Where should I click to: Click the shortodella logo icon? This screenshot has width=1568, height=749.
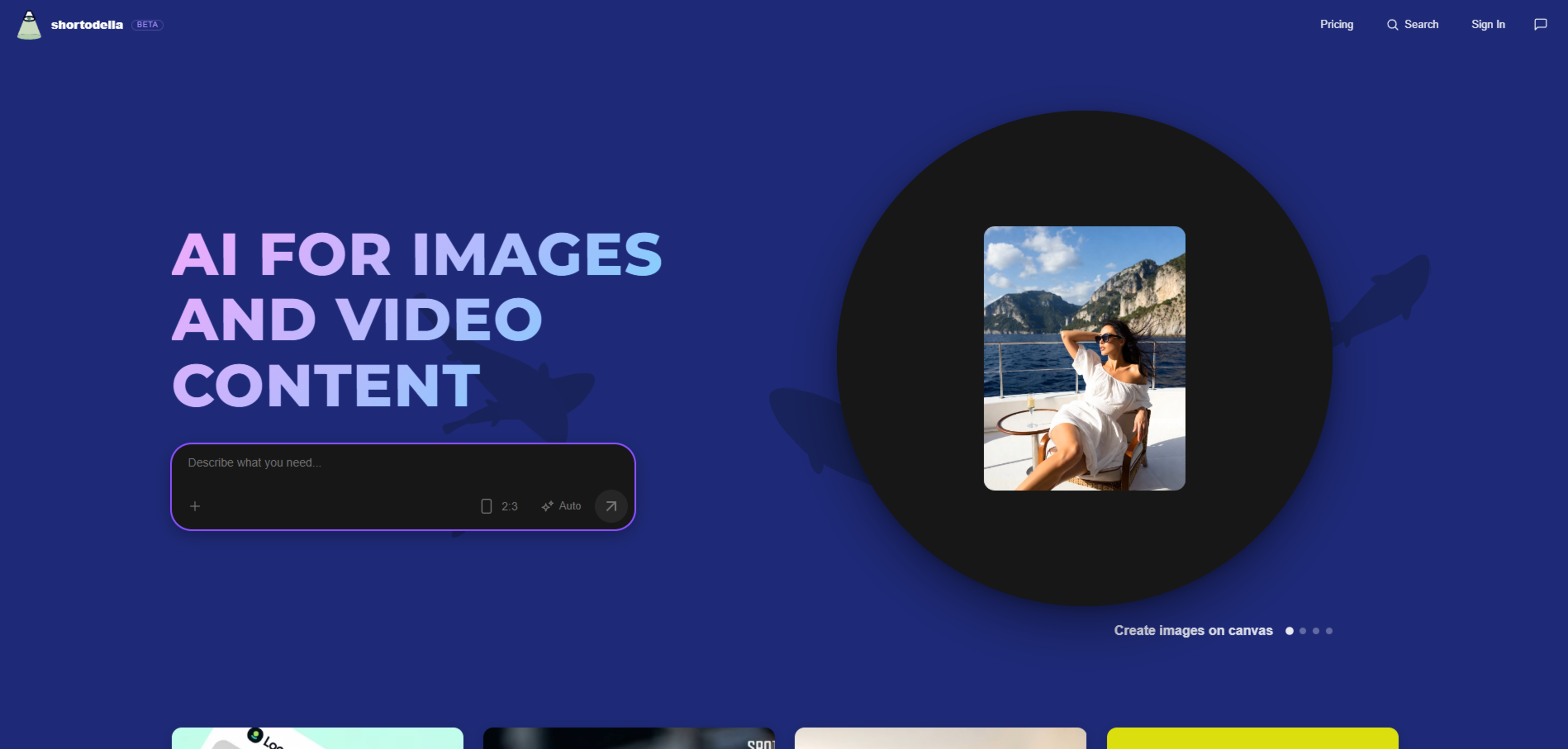(x=29, y=25)
